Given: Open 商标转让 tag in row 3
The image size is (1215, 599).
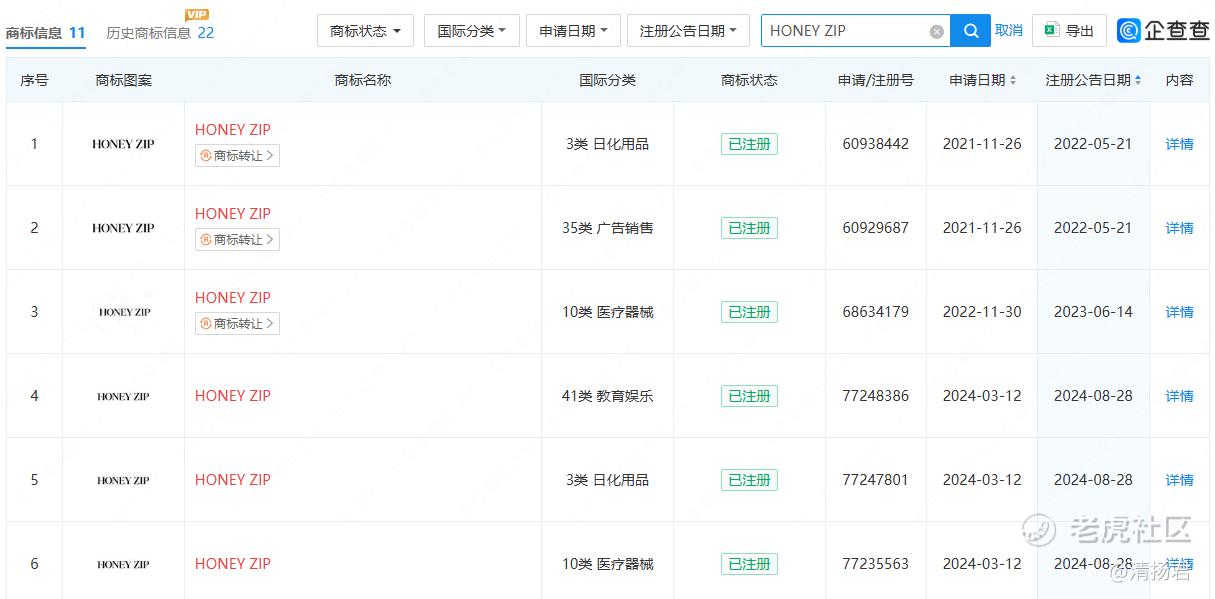Looking at the screenshot, I should pos(237,323).
